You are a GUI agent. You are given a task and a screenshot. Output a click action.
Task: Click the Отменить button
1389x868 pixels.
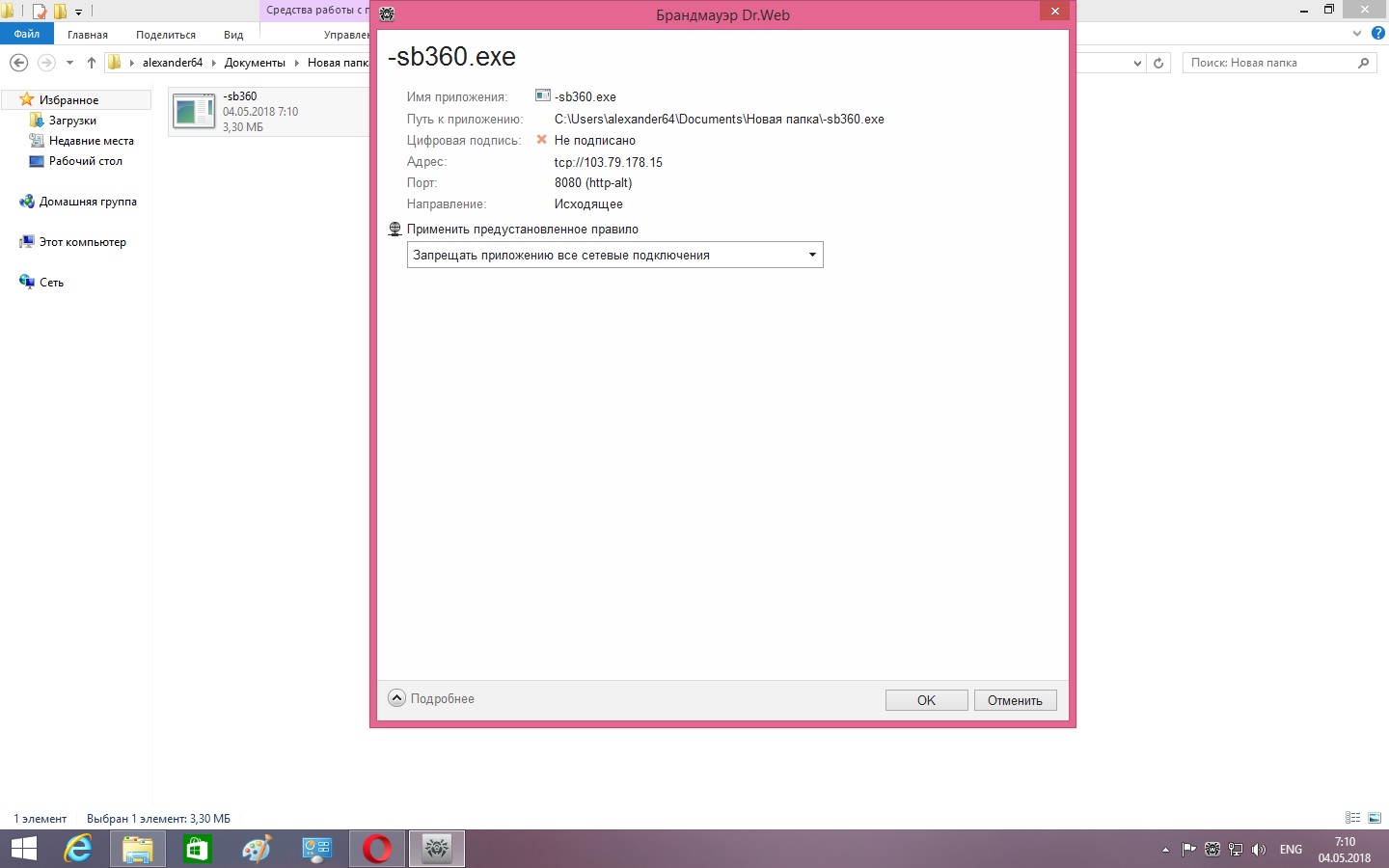click(1015, 700)
